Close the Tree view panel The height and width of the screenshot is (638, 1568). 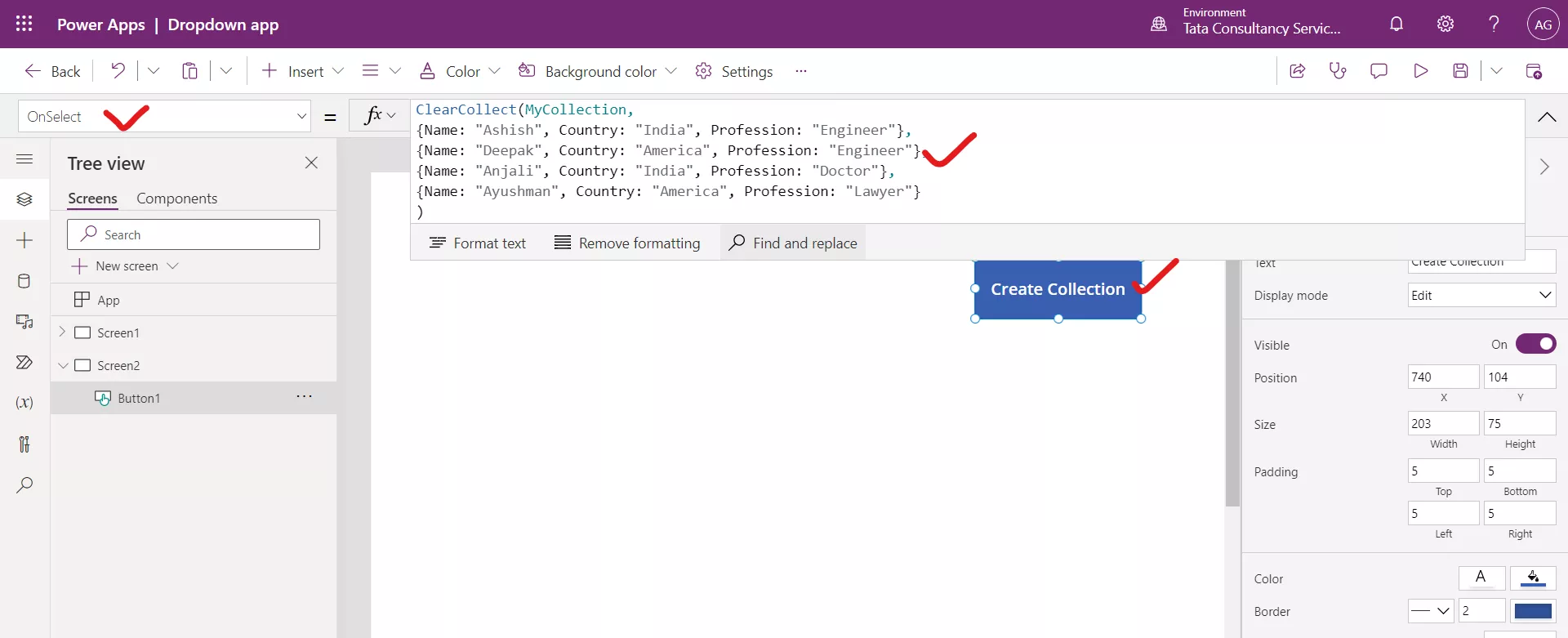(x=311, y=163)
